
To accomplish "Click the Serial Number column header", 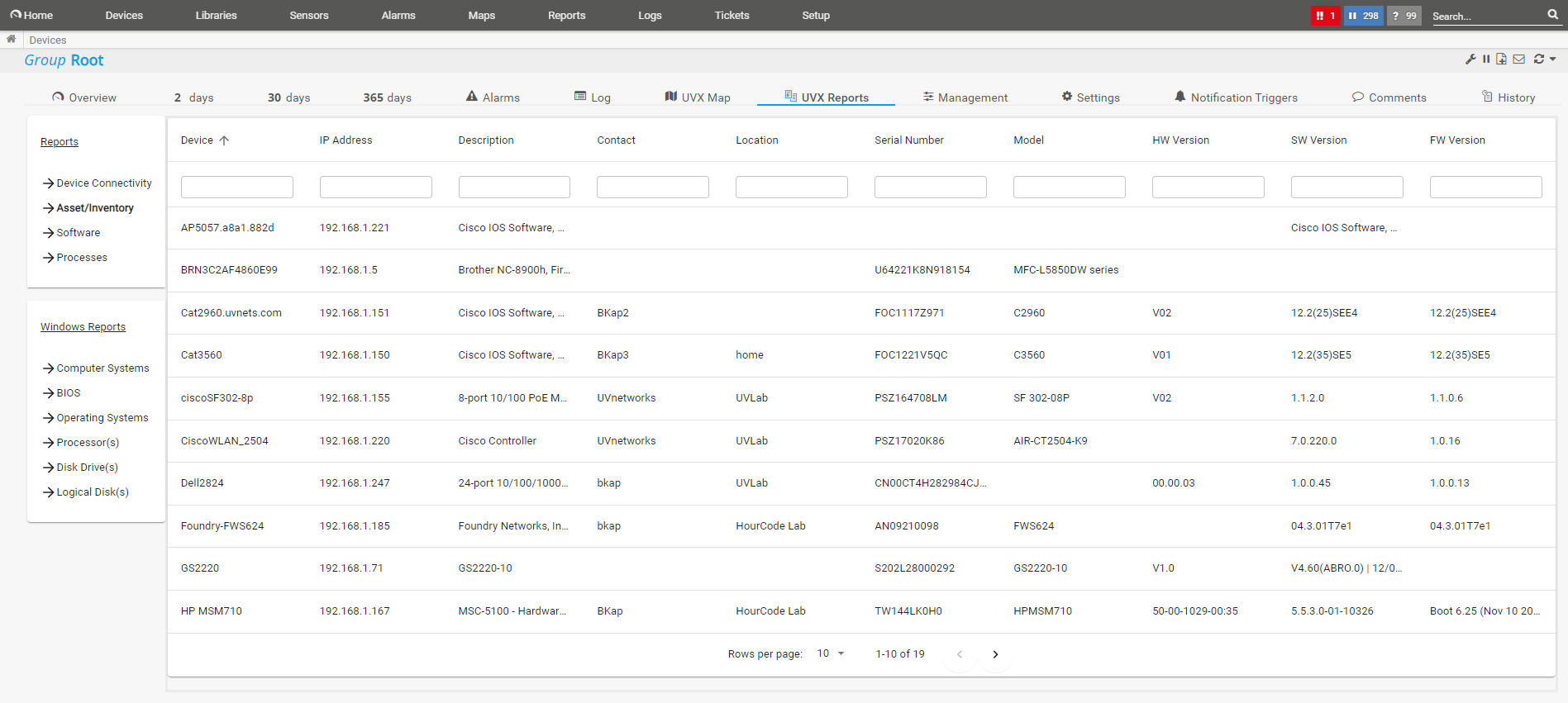I will (909, 140).
